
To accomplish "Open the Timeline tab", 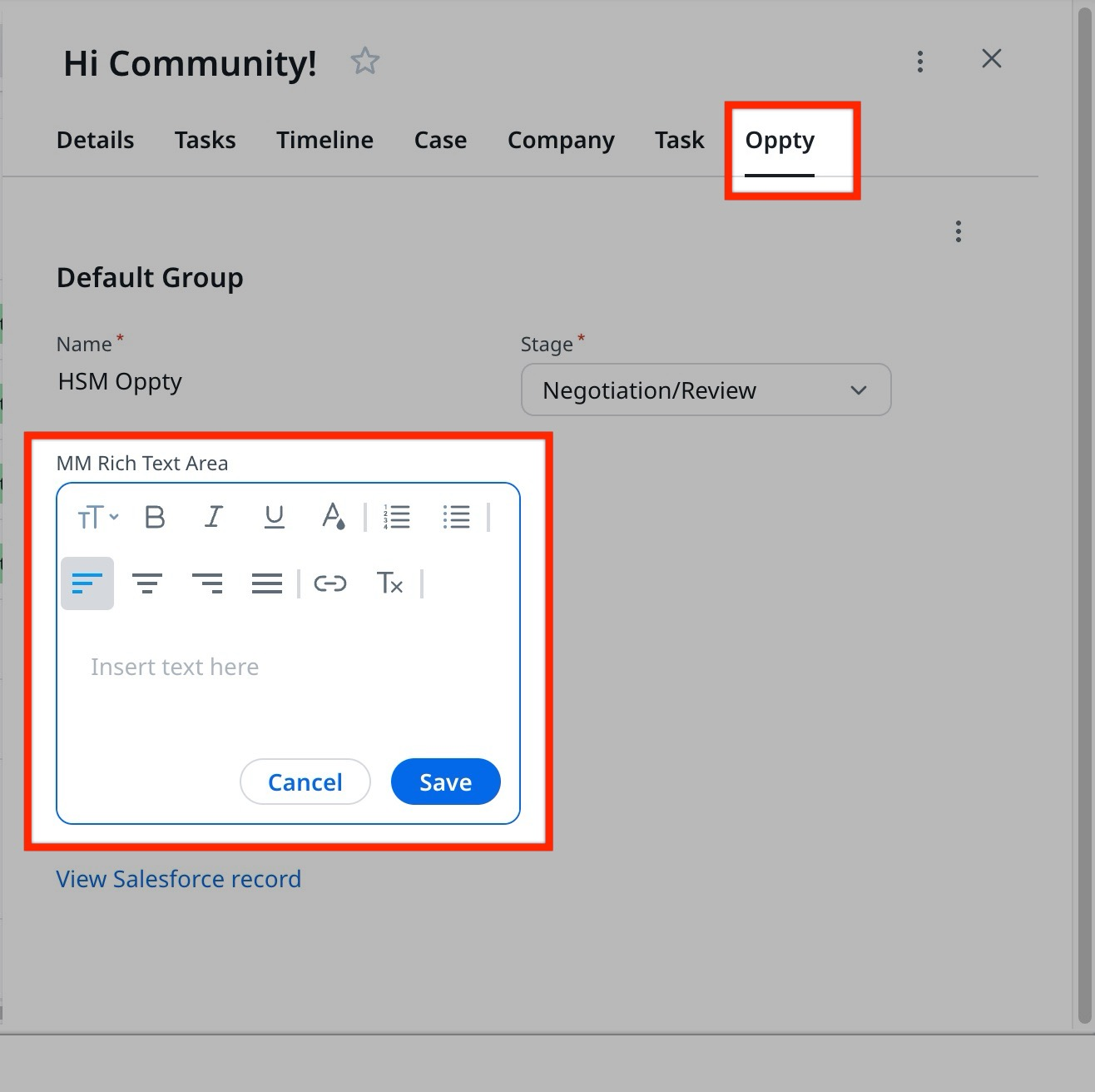I will pyautogui.click(x=325, y=140).
